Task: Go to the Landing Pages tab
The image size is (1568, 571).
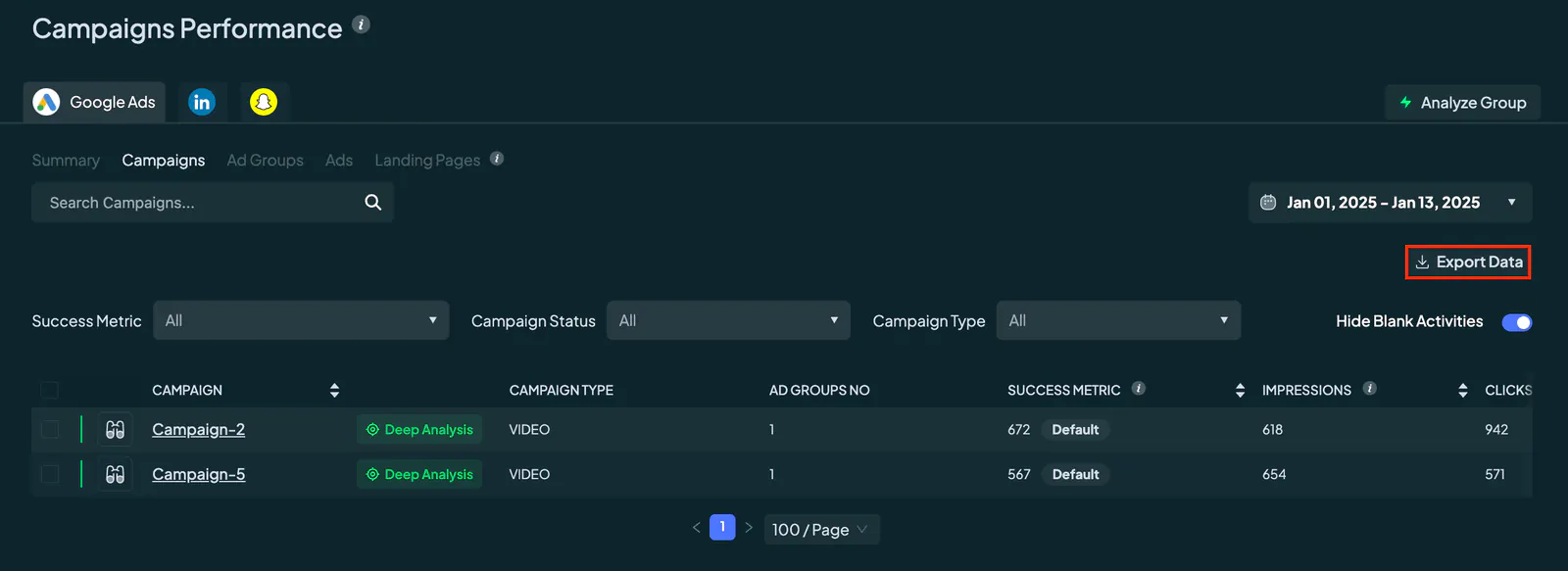Action: pyautogui.click(x=427, y=161)
